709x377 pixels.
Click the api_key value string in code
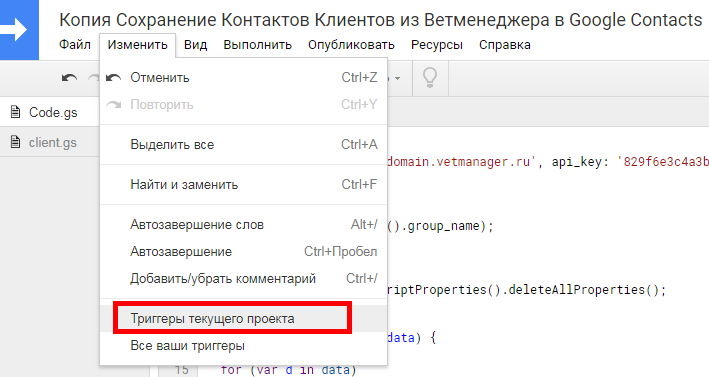(x=662, y=162)
